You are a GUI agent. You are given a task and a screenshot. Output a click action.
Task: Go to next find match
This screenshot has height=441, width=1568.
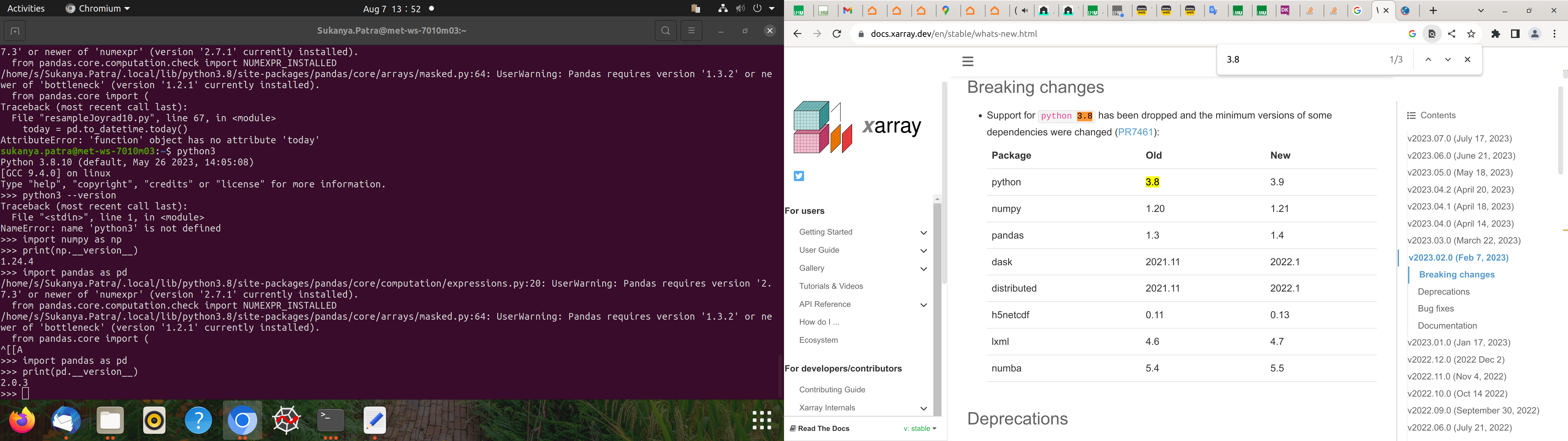1447,60
